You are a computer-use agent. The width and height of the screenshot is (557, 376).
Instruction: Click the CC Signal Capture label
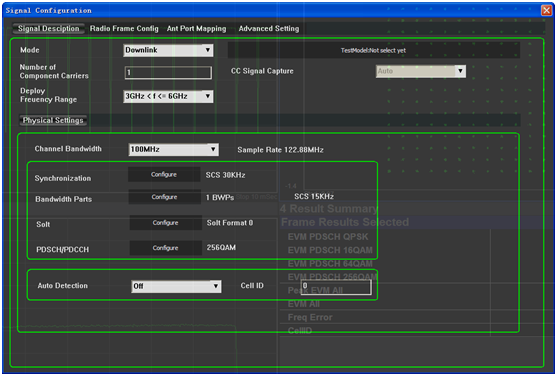[262, 71]
